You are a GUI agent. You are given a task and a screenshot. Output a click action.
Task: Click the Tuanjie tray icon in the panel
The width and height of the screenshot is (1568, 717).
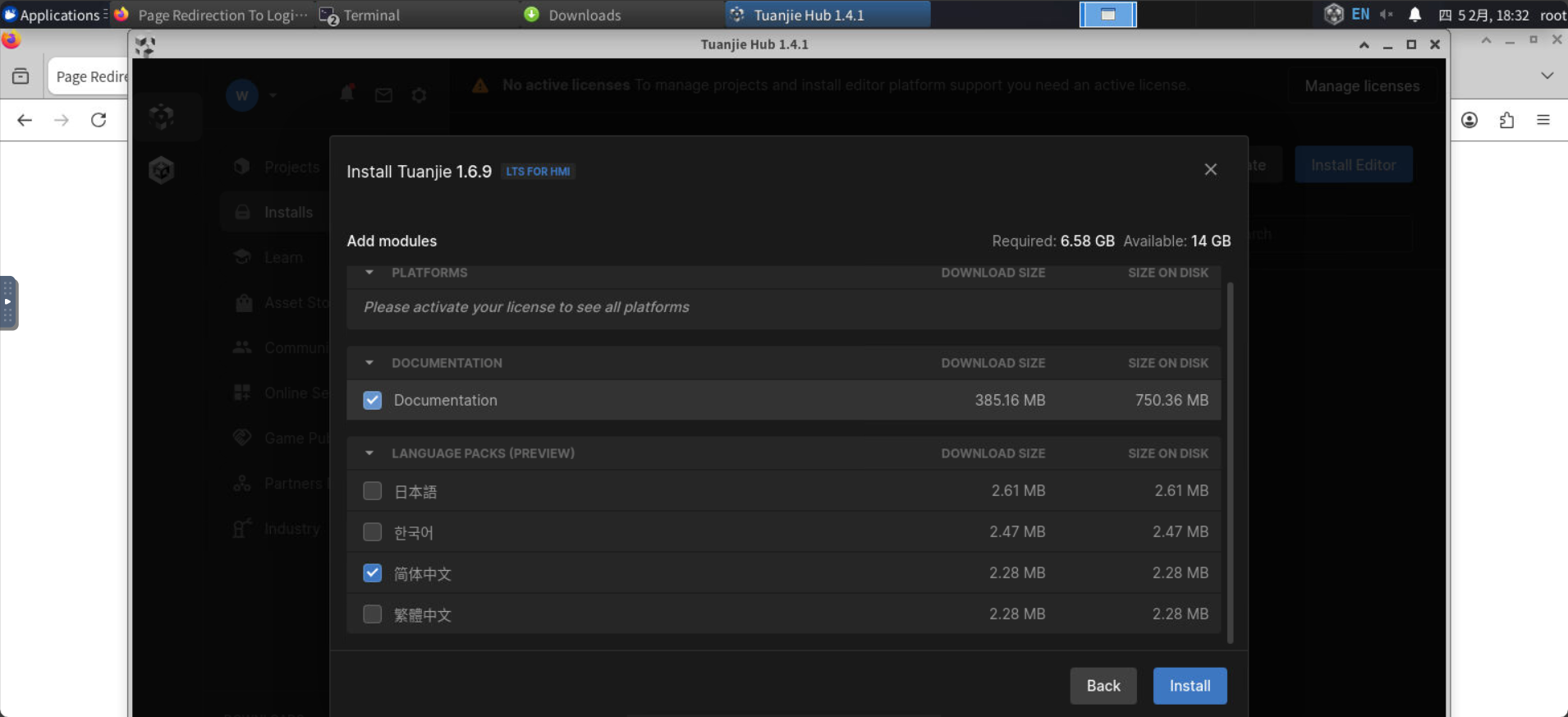pos(1334,14)
